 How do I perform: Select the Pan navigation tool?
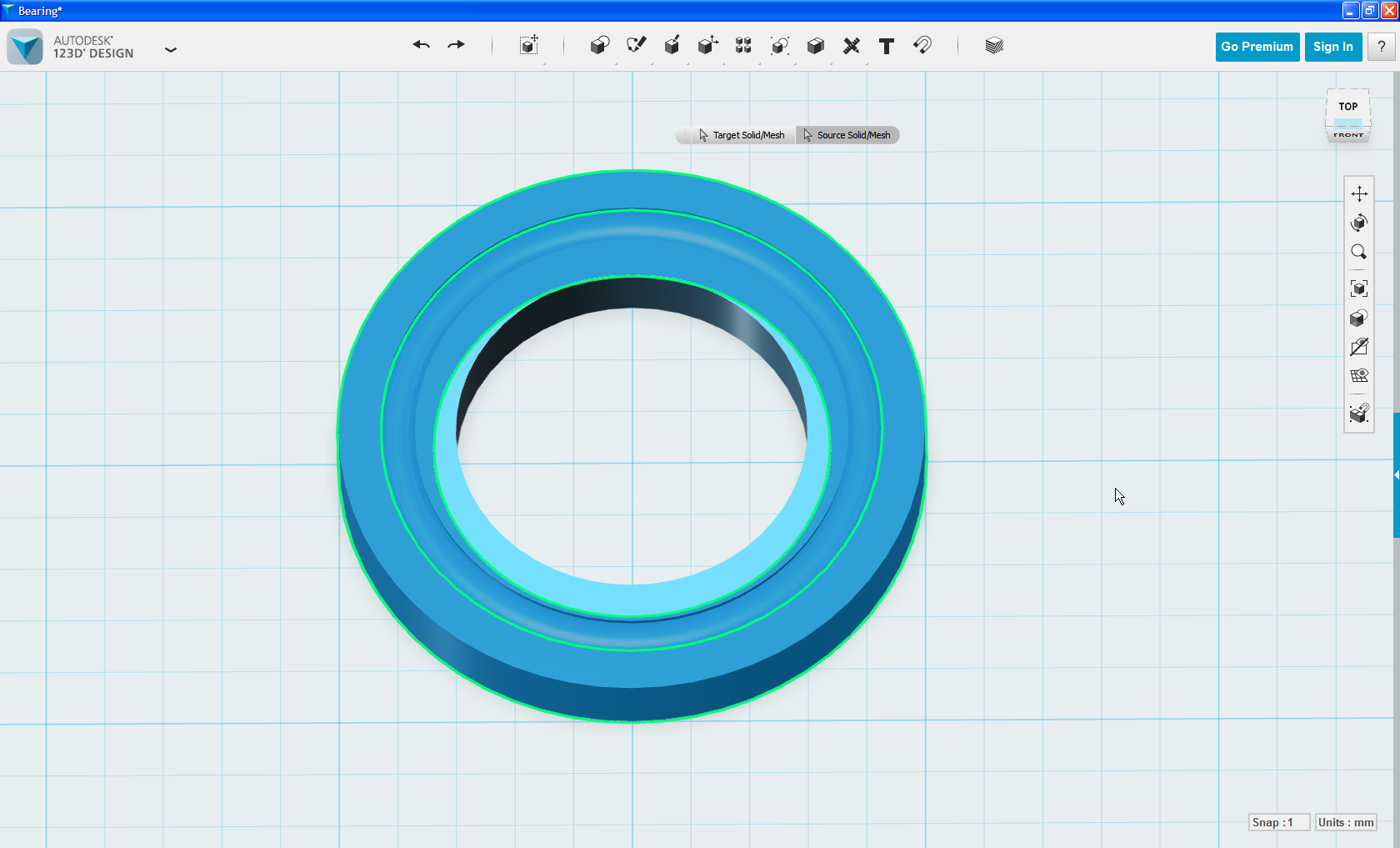coord(1359,193)
